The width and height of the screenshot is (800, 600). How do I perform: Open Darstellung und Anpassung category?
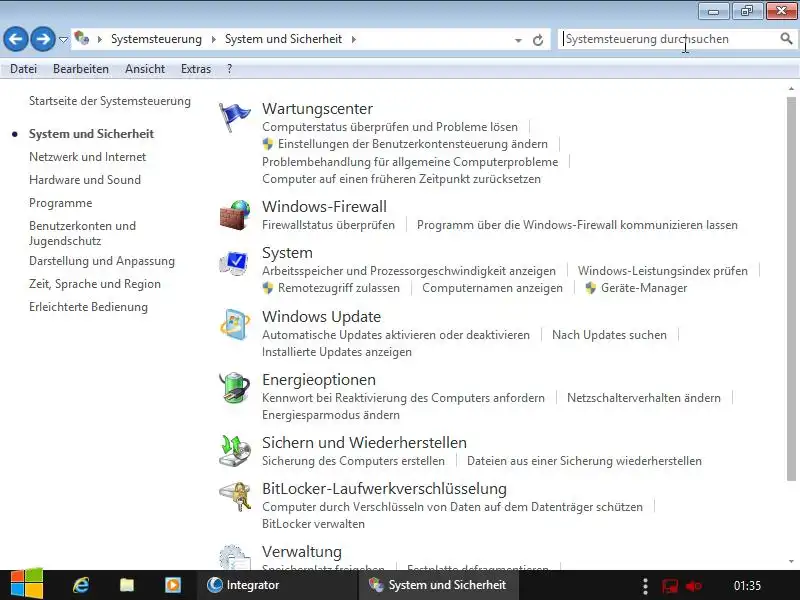pyautogui.click(x=102, y=261)
